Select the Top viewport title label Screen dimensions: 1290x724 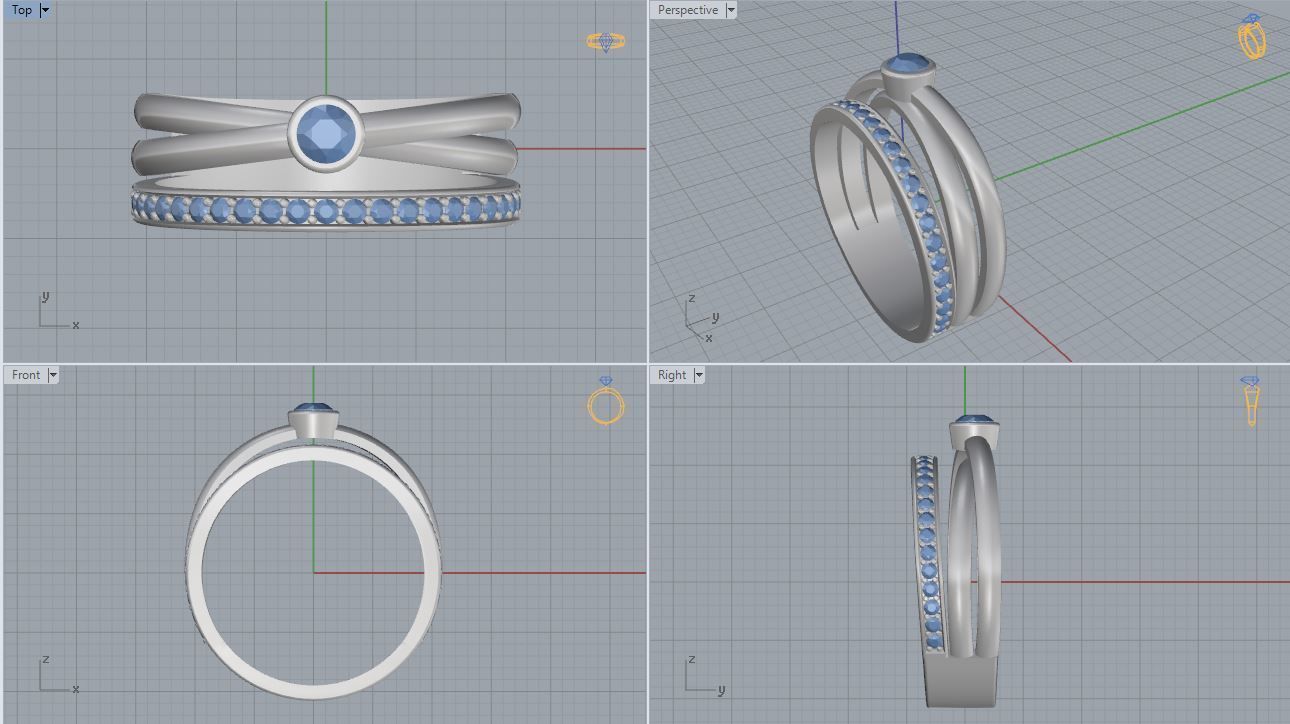click(22, 10)
